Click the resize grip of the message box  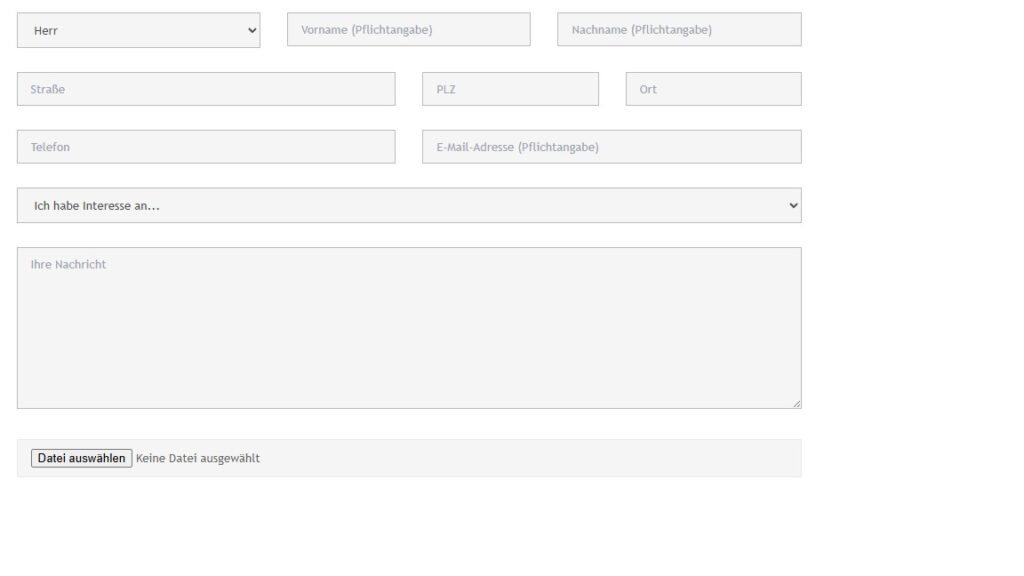click(x=797, y=404)
